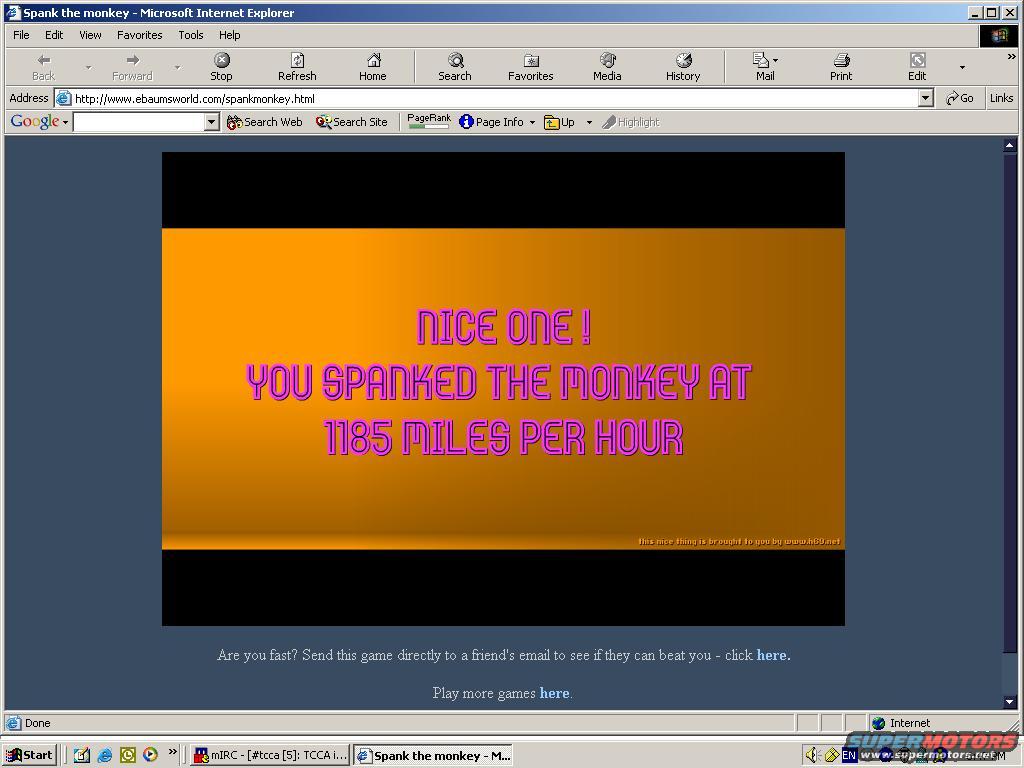This screenshot has width=1024, height=768.
Task: Open the Mail button dropdown
Action: click(x=775, y=61)
